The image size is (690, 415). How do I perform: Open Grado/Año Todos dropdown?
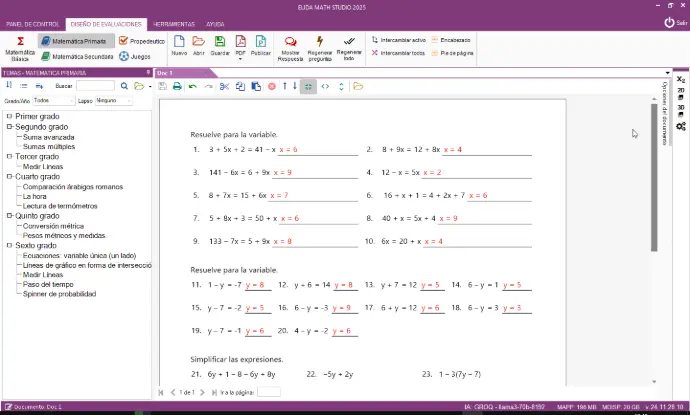pos(54,101)
